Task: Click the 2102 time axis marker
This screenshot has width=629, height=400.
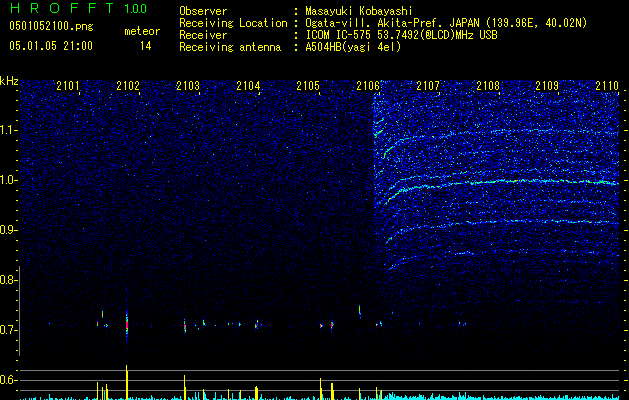Action: coord(128,85)
